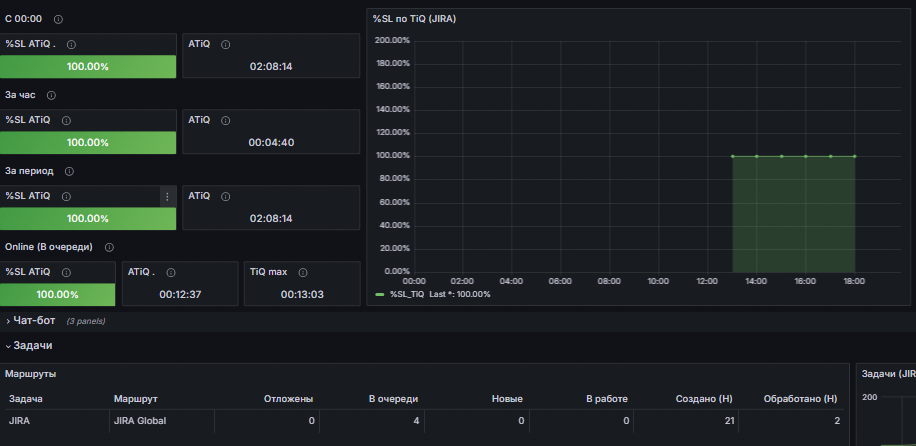Screen dimensions: 916x446
Task: Click the JIRA Global route cell
Action: (x=140, y=421)
